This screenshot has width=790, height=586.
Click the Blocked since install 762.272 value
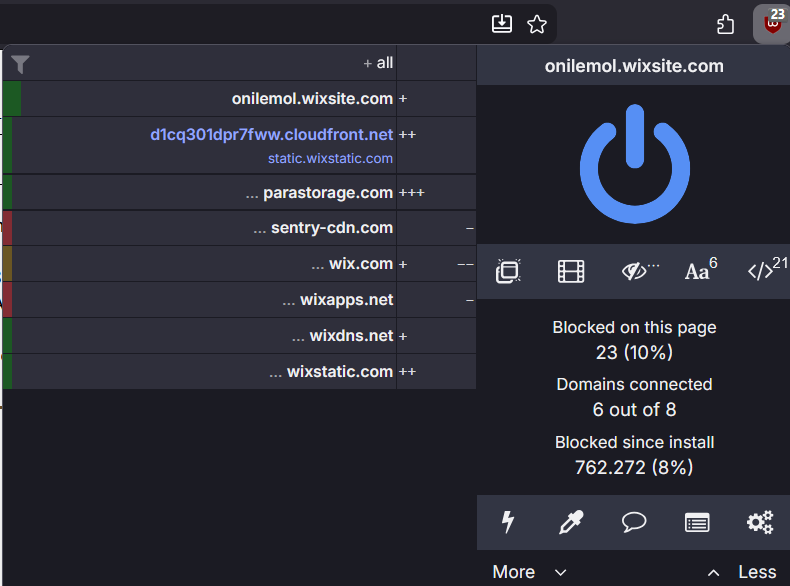click(x=634, y=468)
